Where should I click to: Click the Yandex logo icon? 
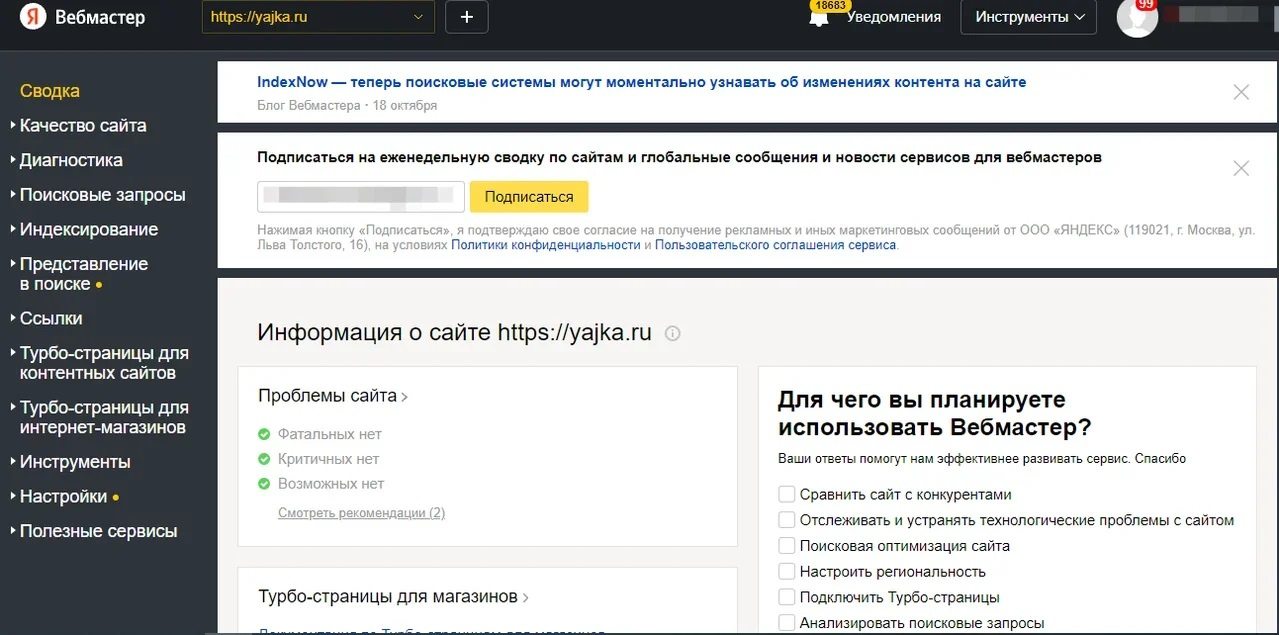[x=33, y=18]
